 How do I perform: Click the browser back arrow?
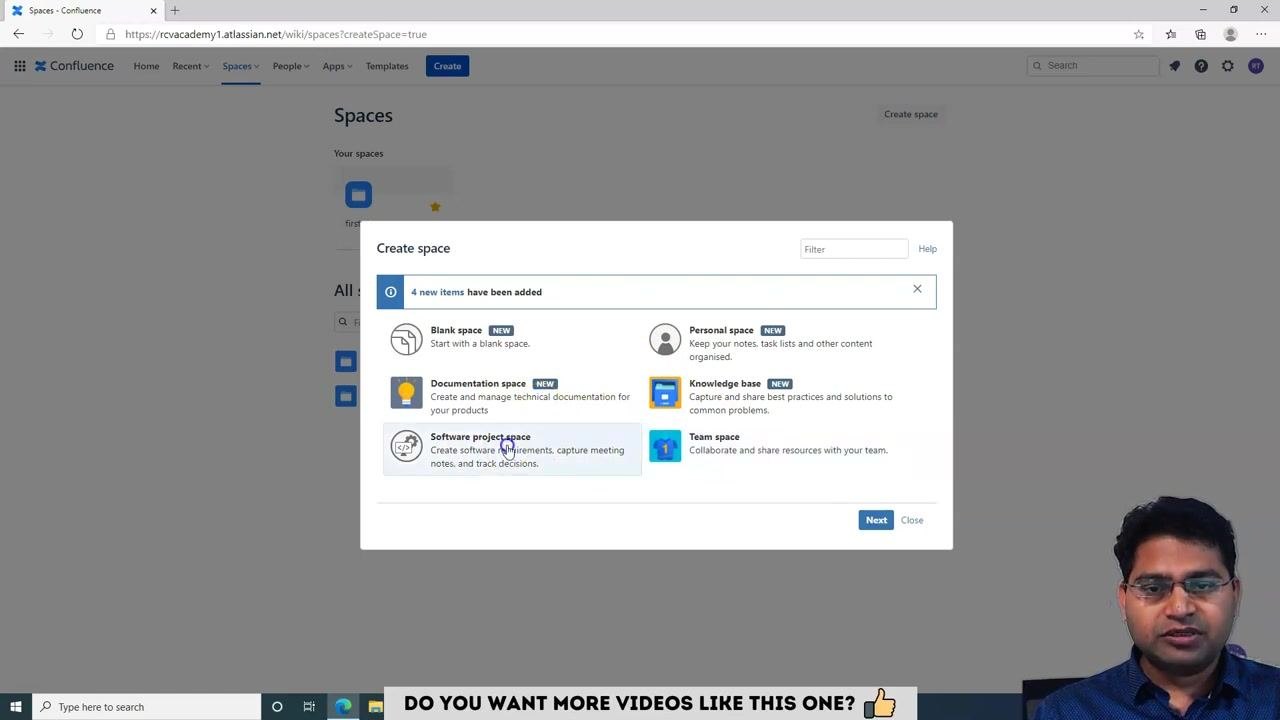[x=18, y=34]
